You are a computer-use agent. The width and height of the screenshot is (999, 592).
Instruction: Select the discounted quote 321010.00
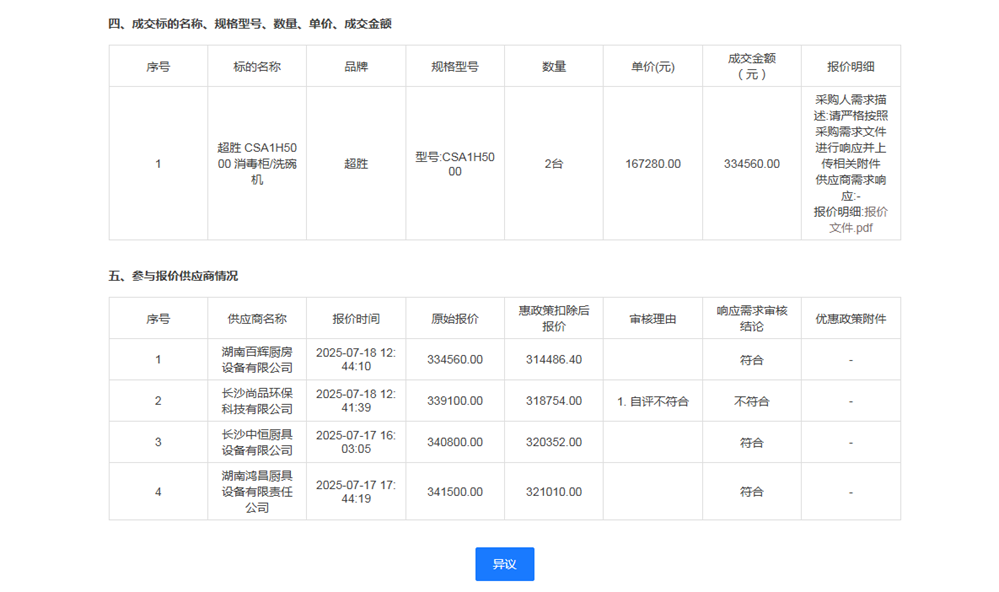click(554, 491)
